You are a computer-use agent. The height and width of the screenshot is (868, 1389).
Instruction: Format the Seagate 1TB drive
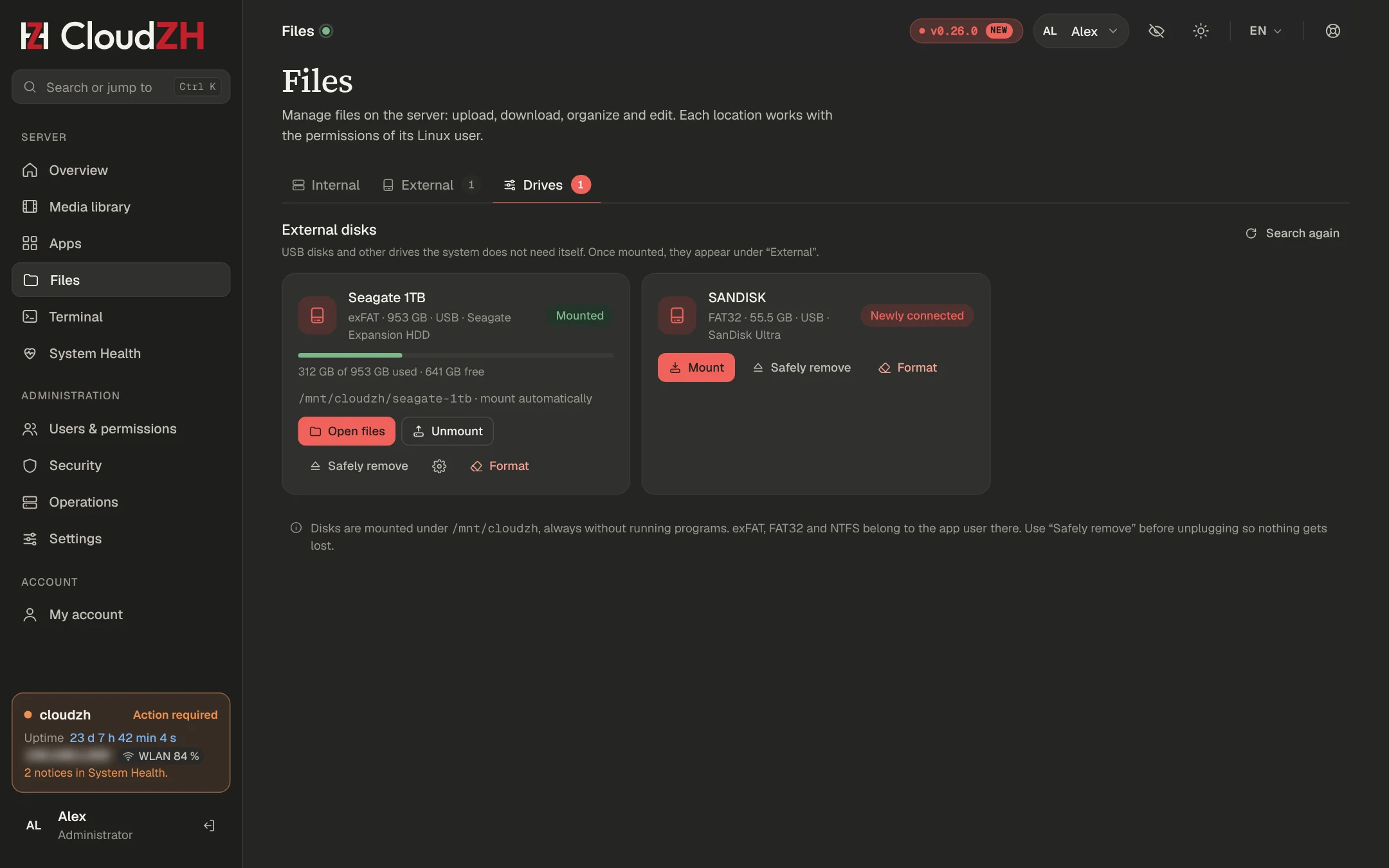(500, 466)
